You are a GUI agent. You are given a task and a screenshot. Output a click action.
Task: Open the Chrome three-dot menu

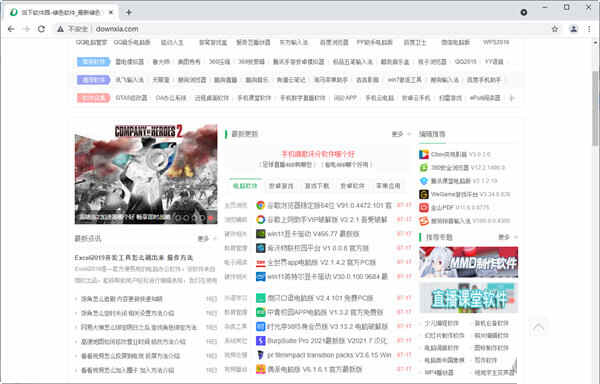pyautogui.click(x=589, y=29)
